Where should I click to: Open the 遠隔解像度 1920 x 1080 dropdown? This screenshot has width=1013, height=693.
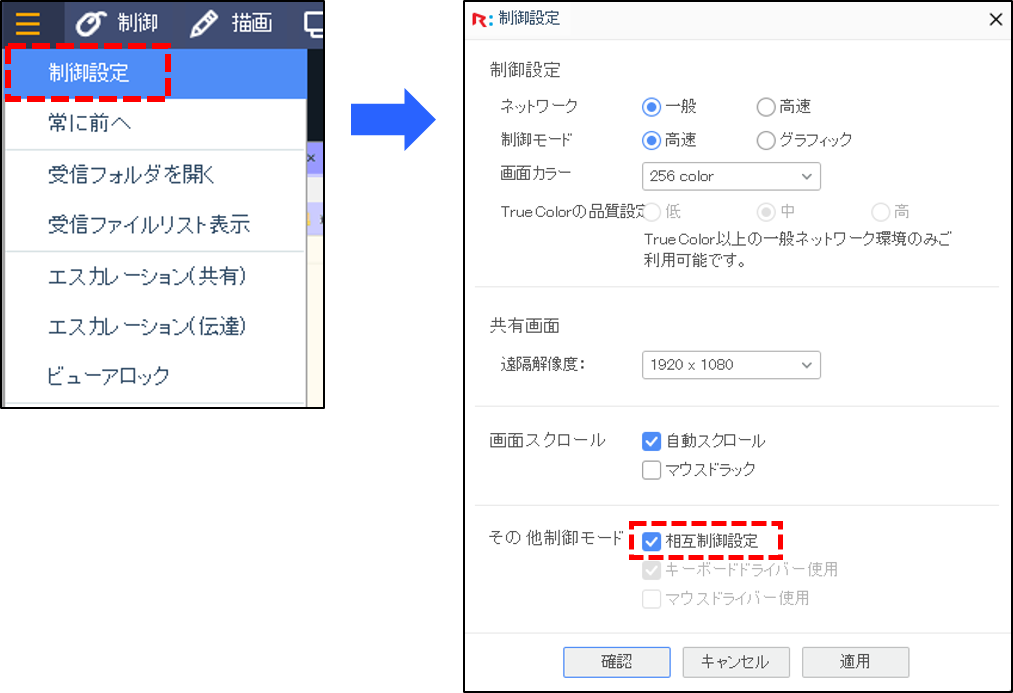[731, 365]
